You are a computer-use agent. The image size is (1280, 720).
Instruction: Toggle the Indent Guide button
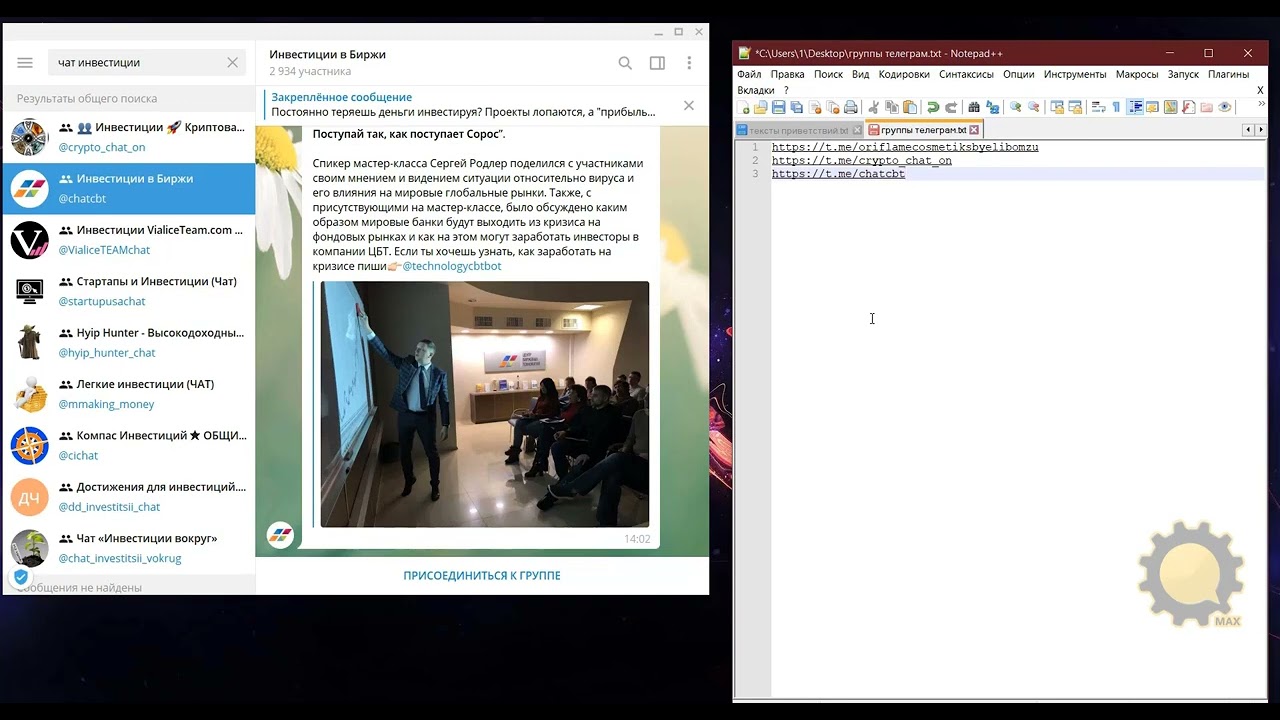pos(1136,107)
